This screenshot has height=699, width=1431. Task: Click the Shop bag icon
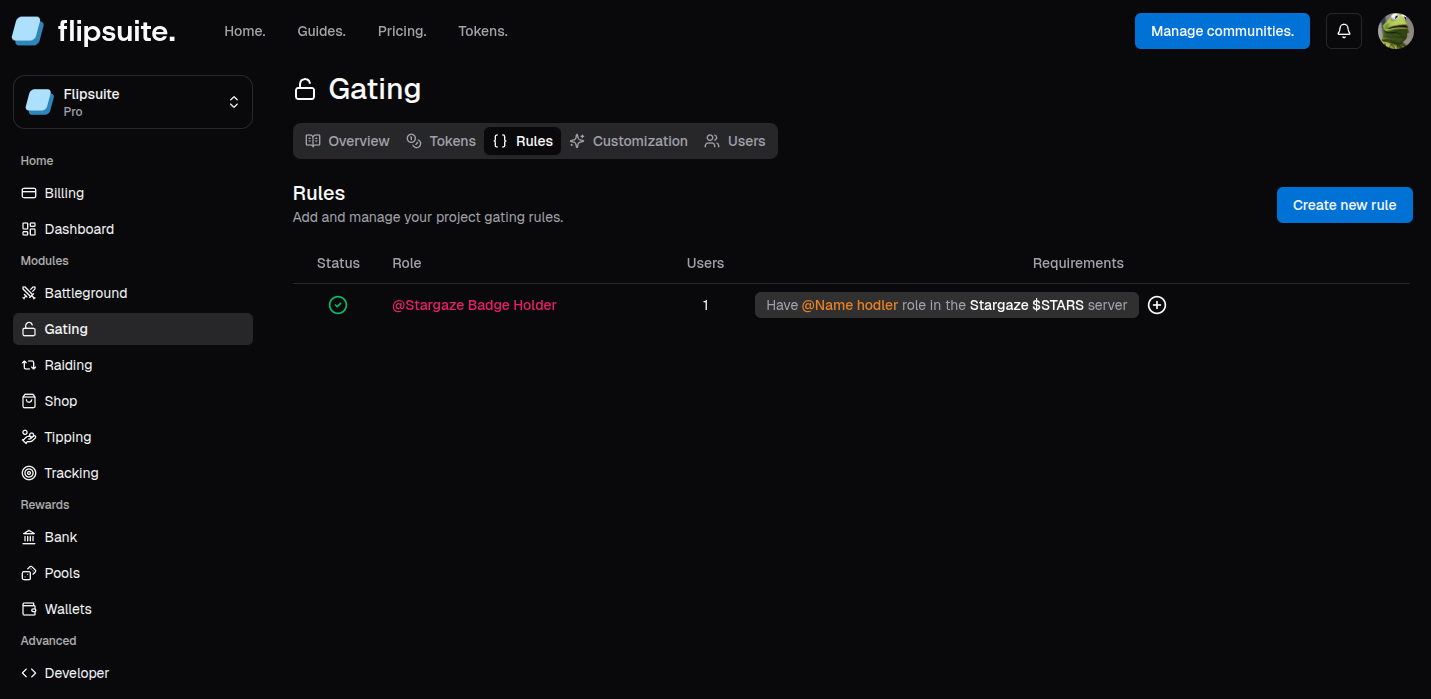[29, 401]
